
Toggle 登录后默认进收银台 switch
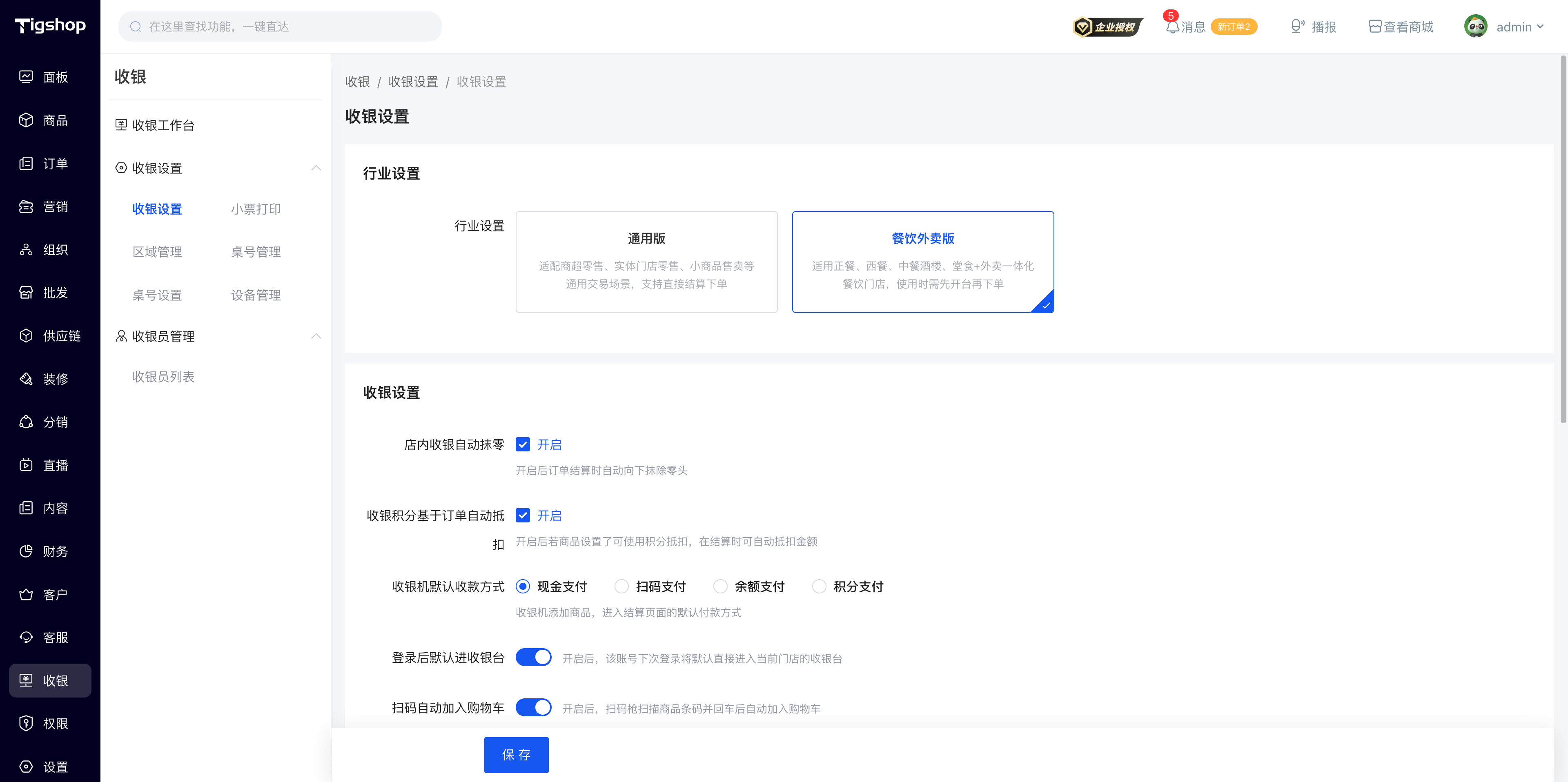tap(533, 657)
